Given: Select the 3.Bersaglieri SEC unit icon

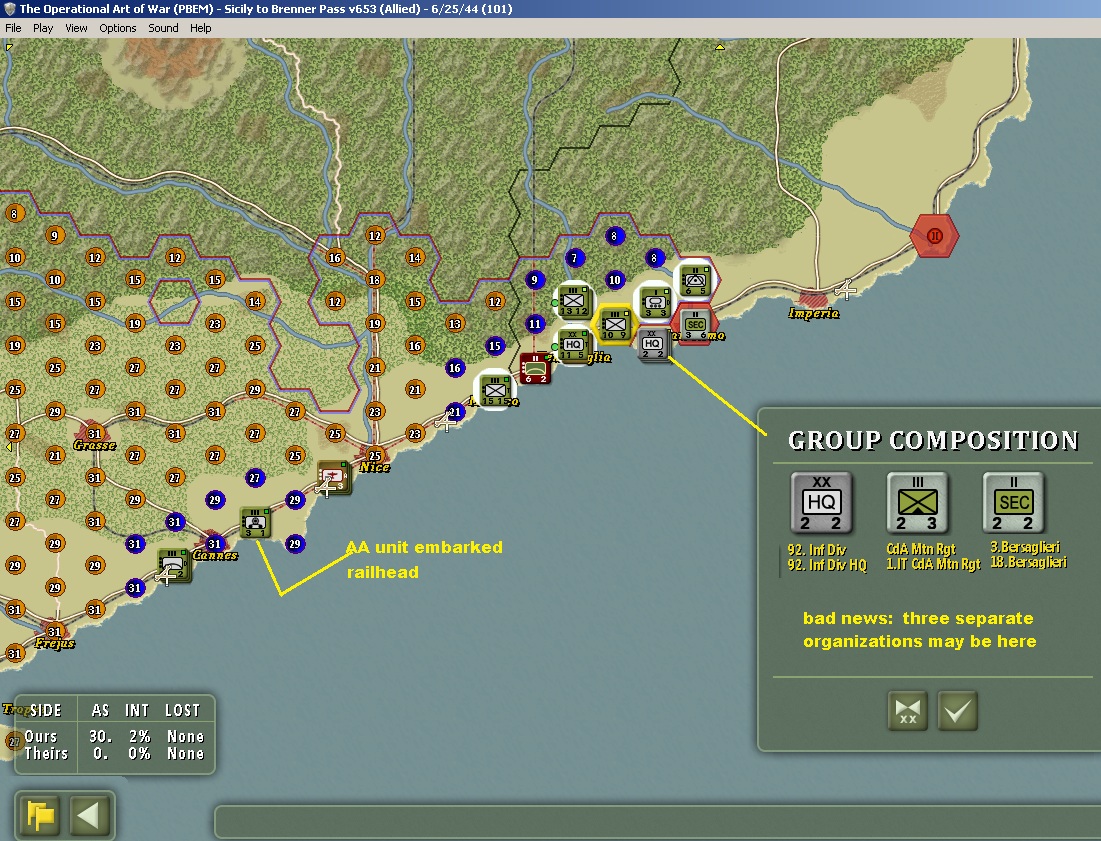Looking at the screenshot, I should coord(1013,503).
